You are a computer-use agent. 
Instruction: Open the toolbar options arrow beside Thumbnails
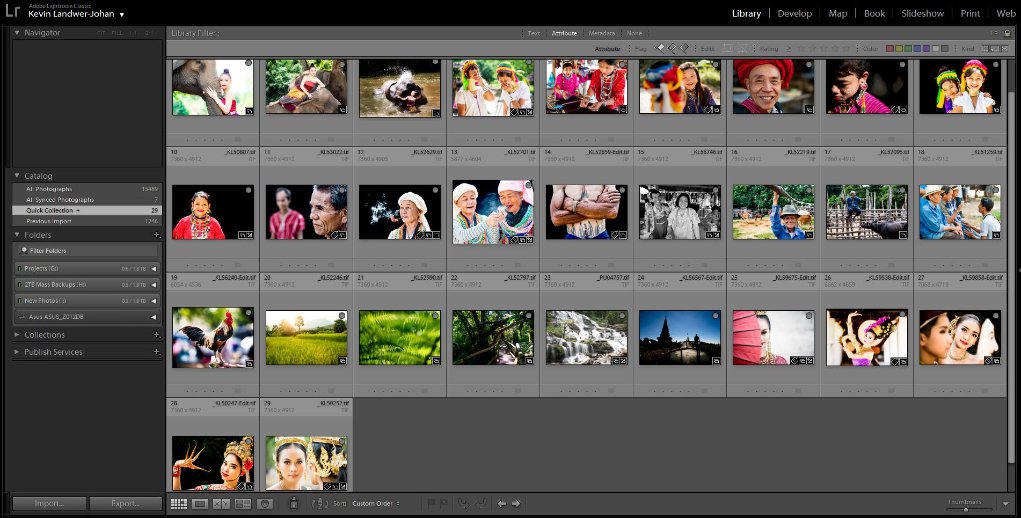pos(1006,504)
